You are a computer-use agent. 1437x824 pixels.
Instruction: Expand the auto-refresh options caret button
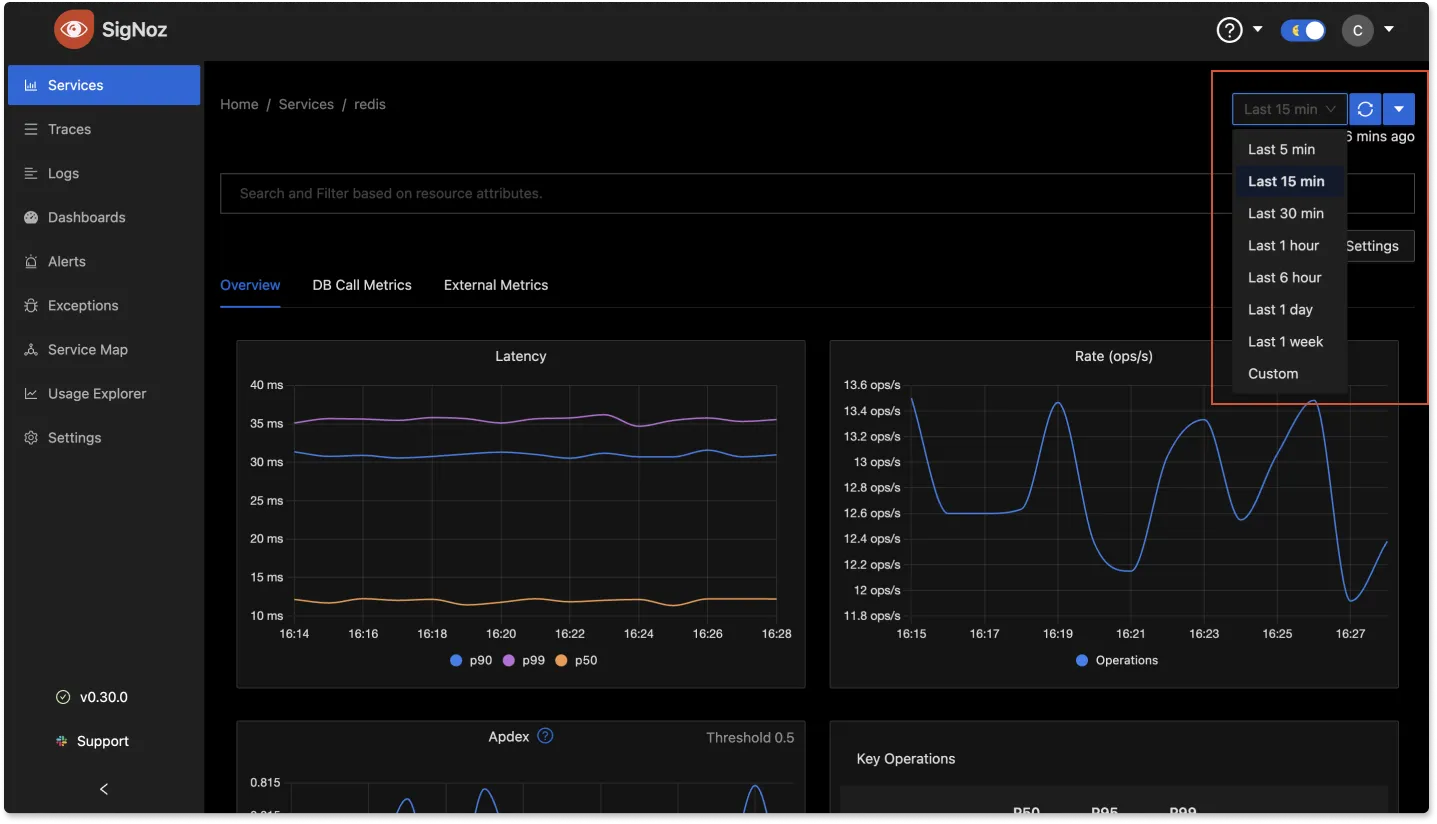(x=1399, y=109)
